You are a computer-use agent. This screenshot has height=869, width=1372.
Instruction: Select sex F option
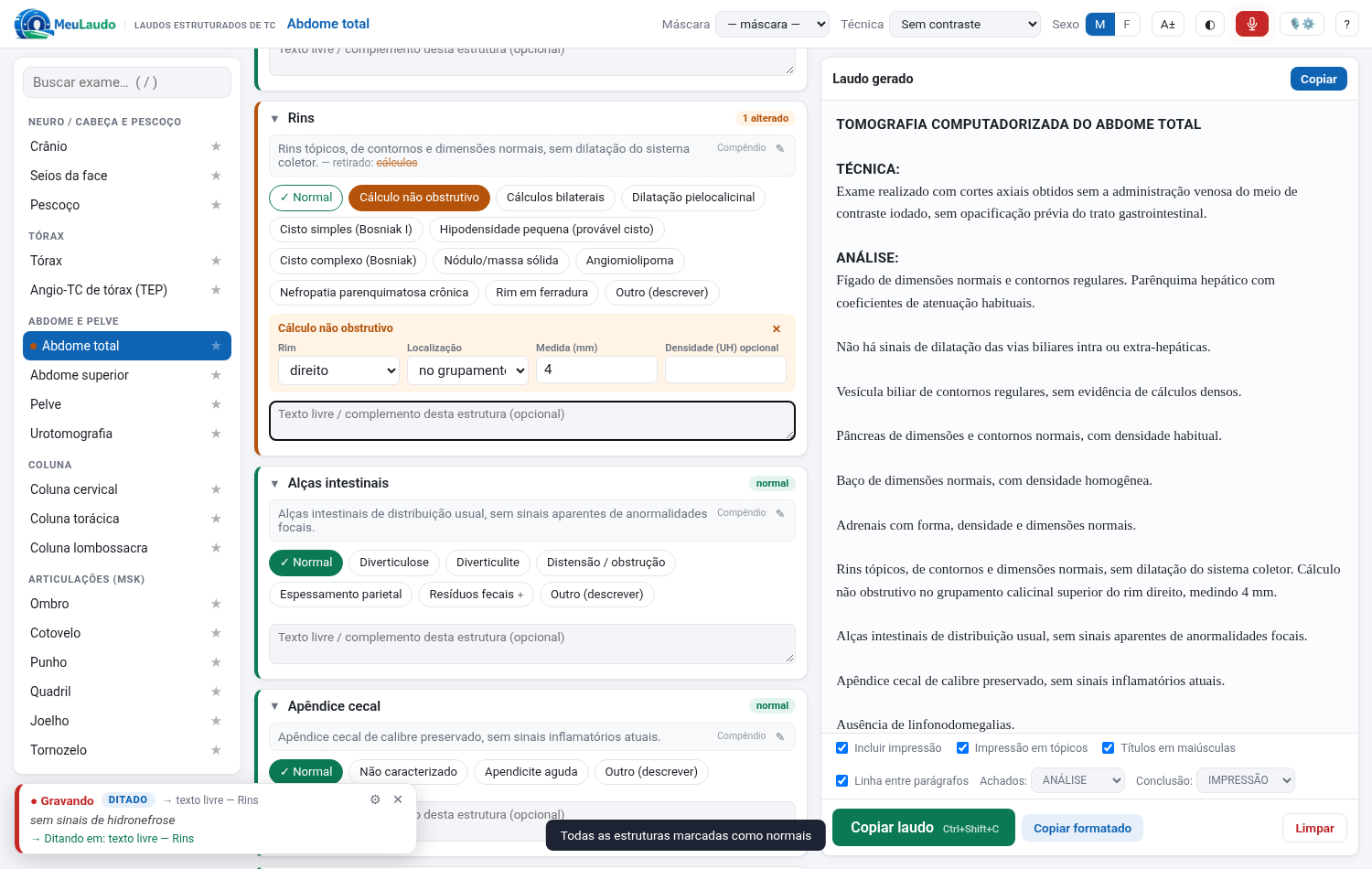1127,25
